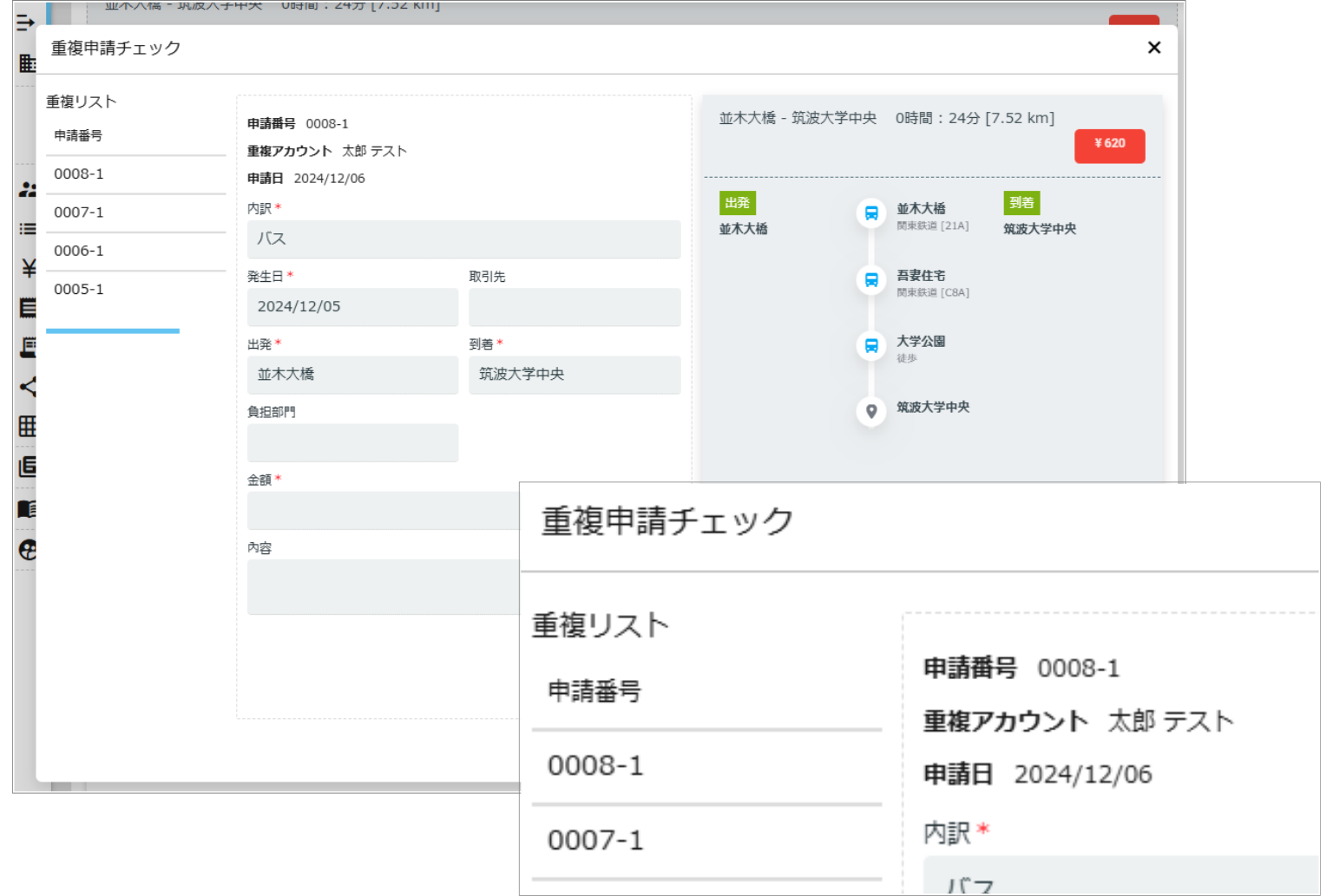This screenshot has height=896, width=1333.
Task: Select application 0006-1 in duplicate list
Action: tap(135, 251)
